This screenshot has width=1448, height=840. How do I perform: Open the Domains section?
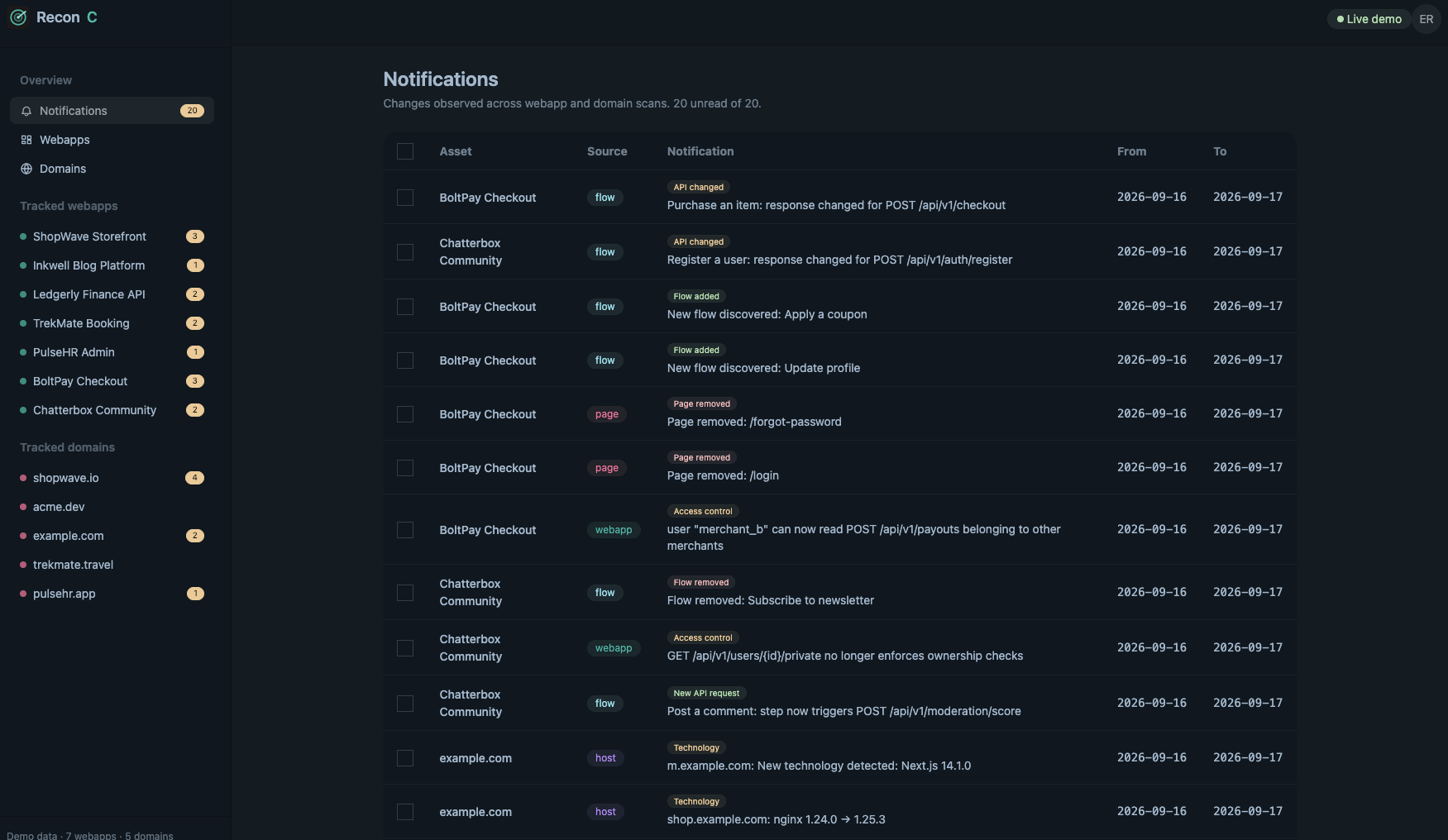click(112, 169)
